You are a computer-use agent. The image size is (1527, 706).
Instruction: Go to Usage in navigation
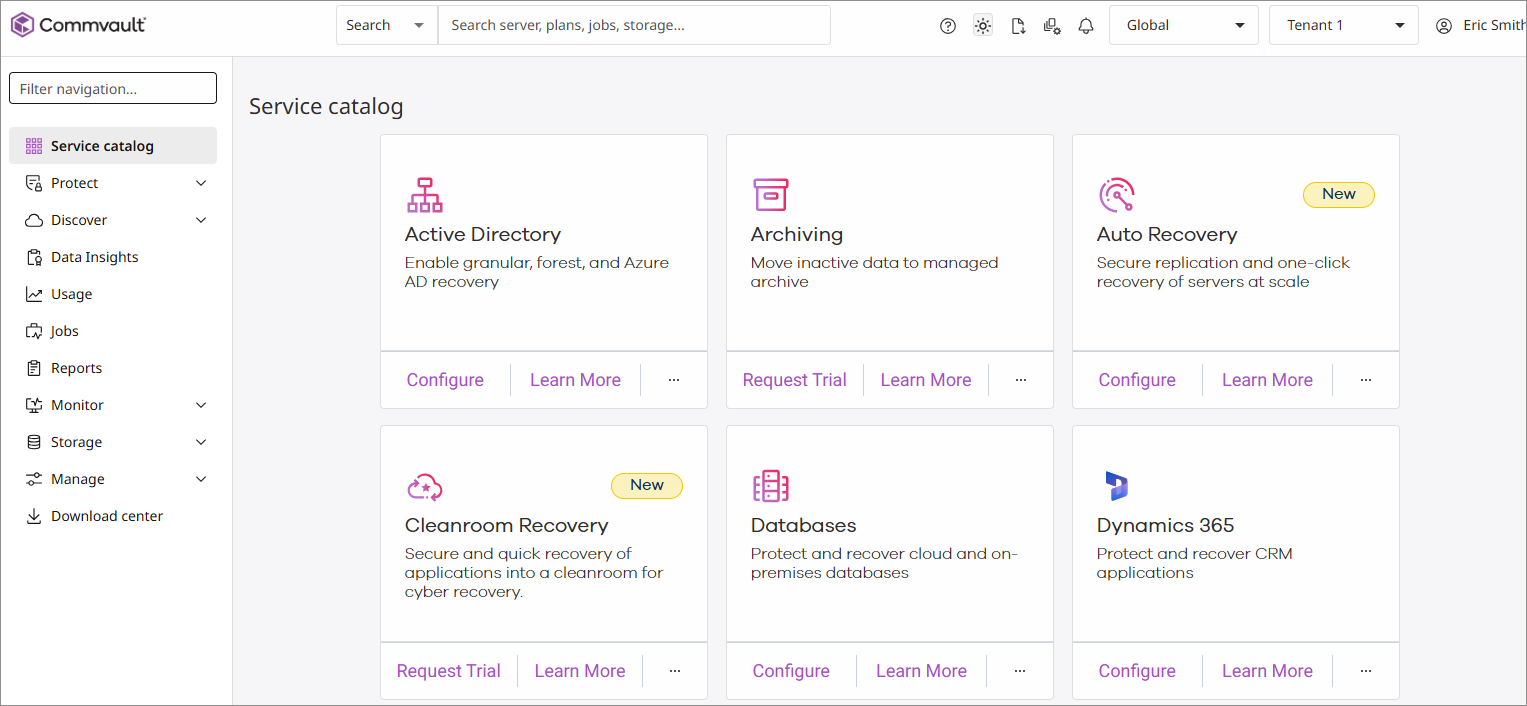(113, 294)
